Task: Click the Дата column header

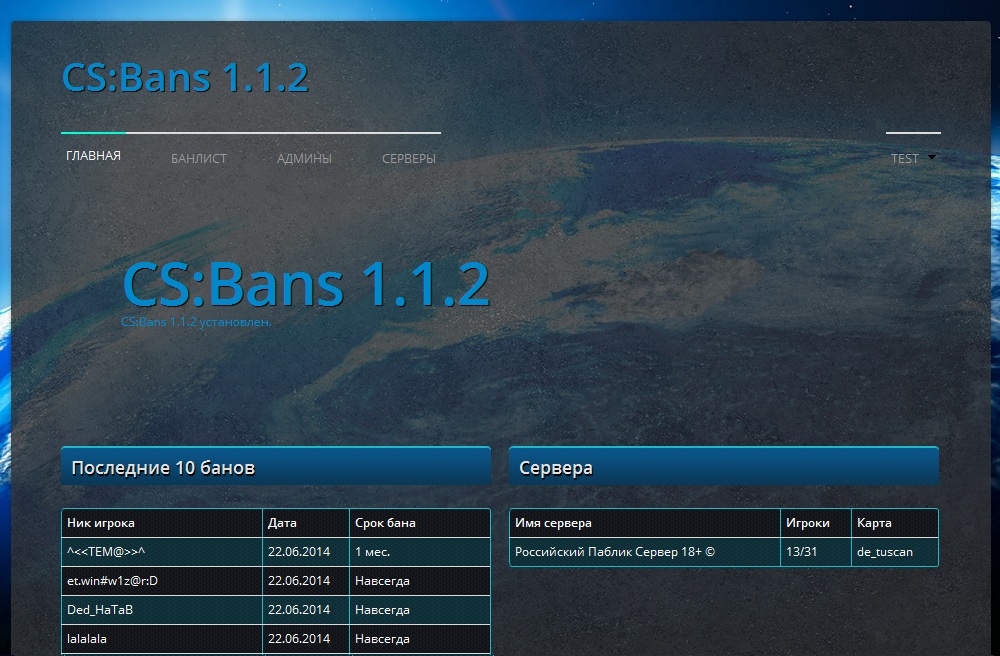Action: [306, 523]
